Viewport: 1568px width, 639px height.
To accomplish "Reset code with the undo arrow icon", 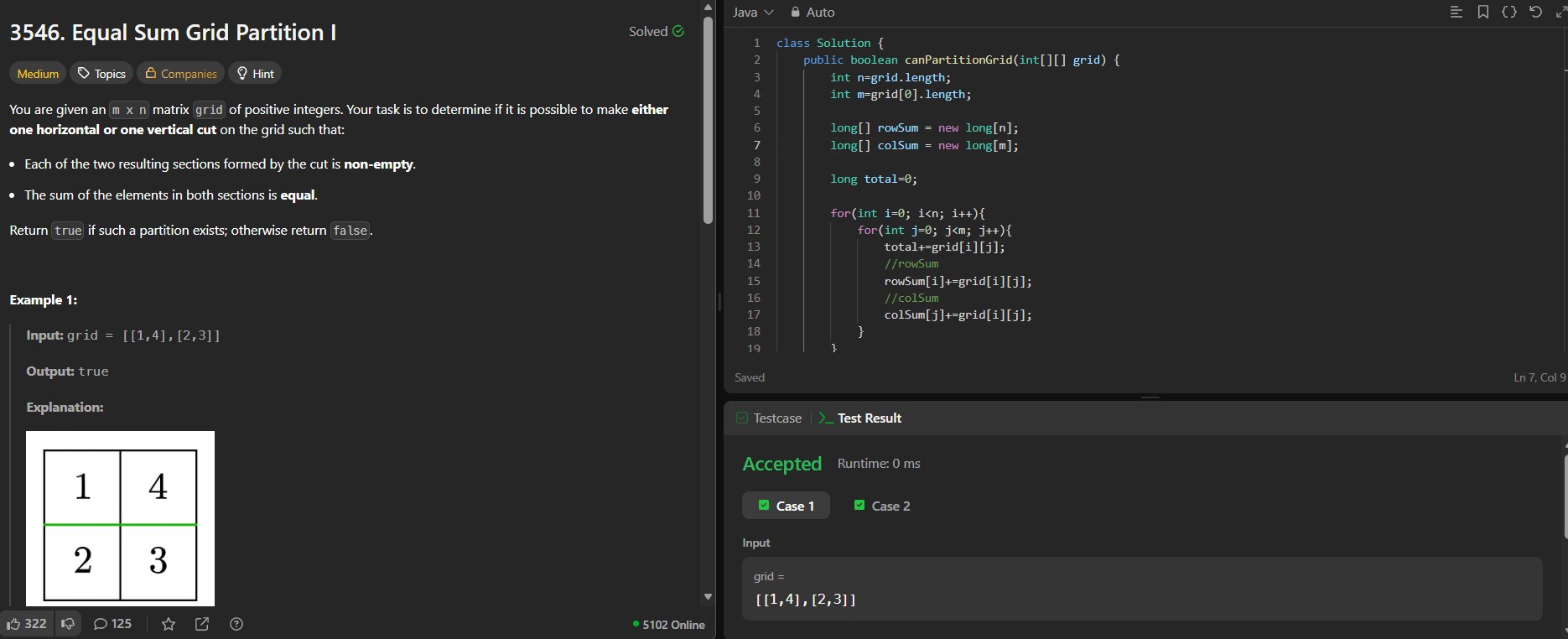I will (x=1535, y=12).
